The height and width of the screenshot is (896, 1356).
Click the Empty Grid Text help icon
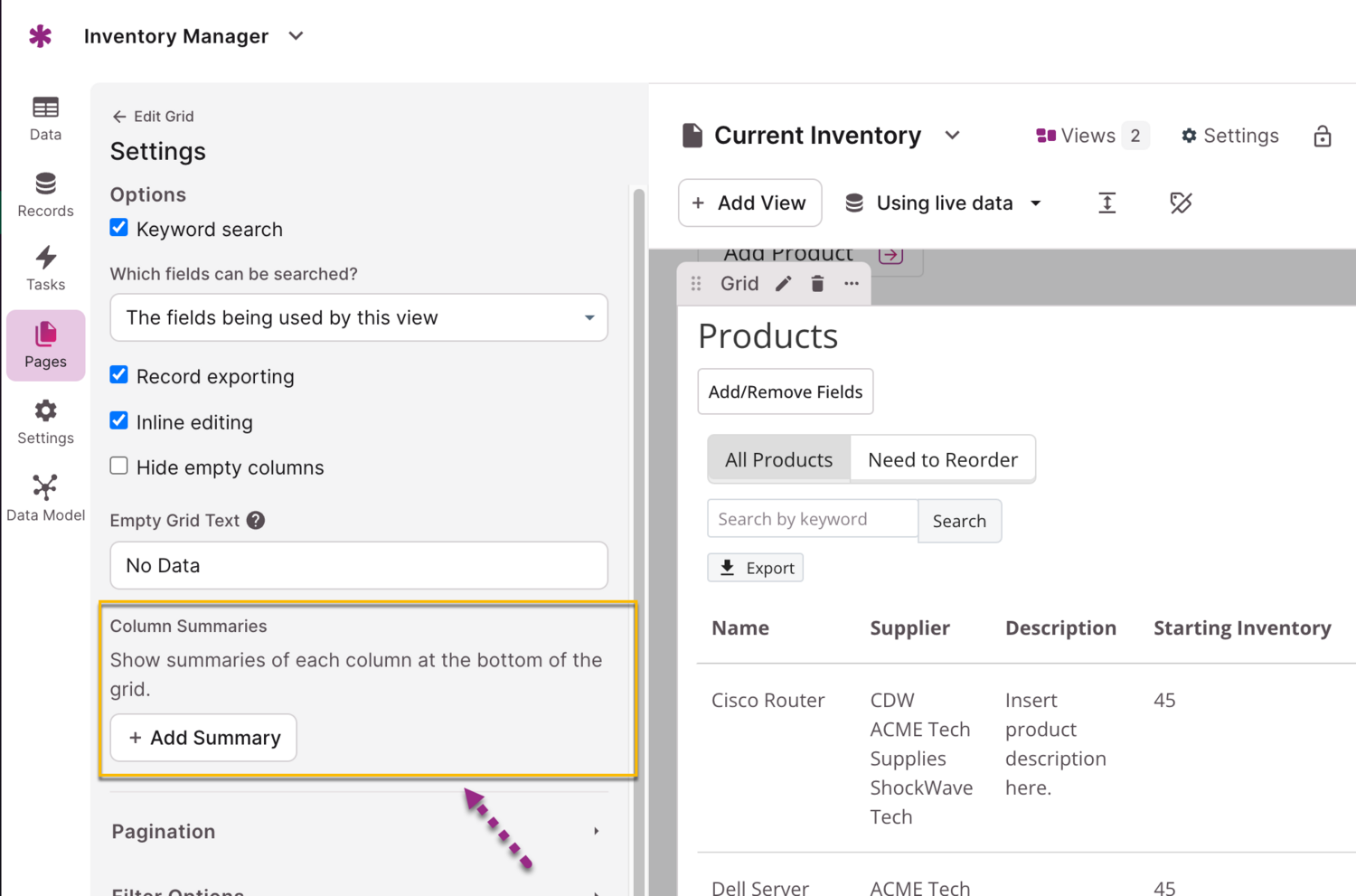click(256, 521)
